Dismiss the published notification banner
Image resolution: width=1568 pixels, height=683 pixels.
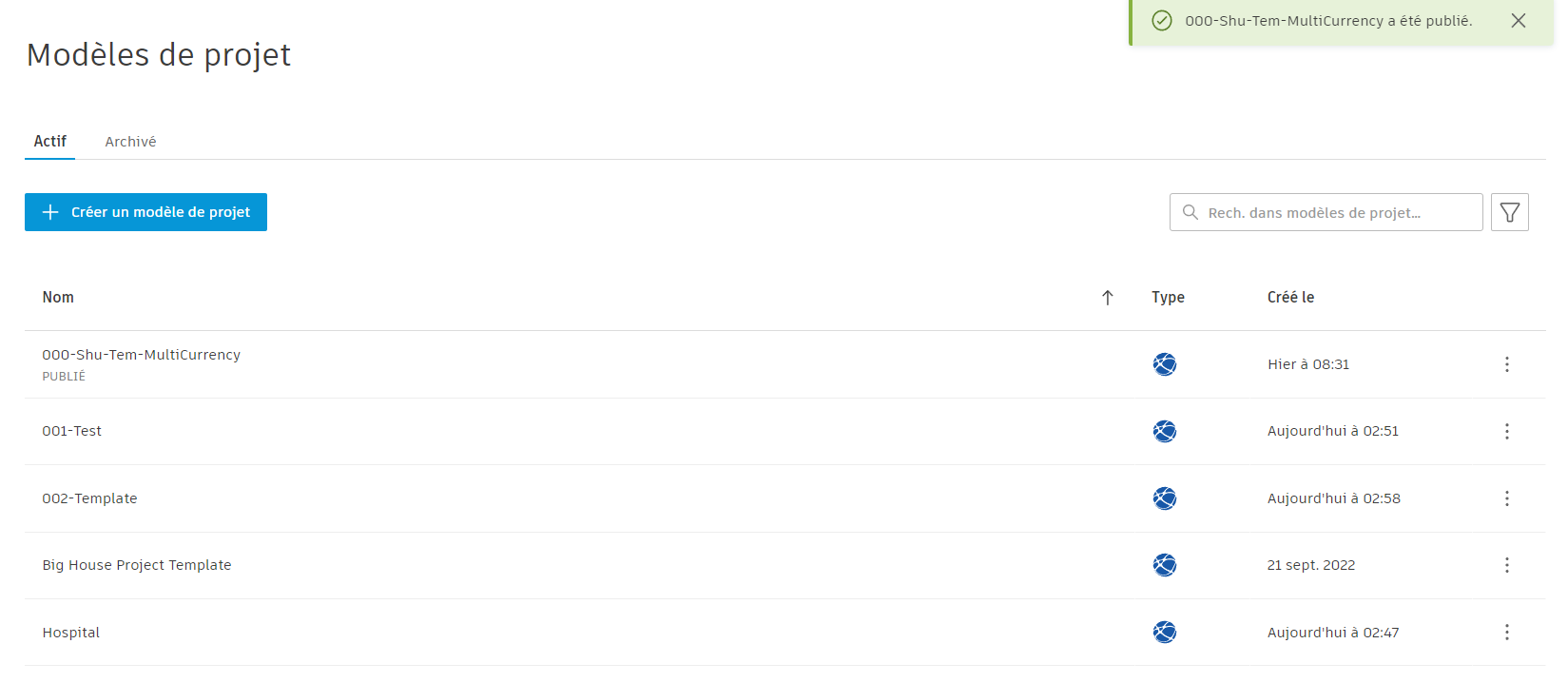1519,21
